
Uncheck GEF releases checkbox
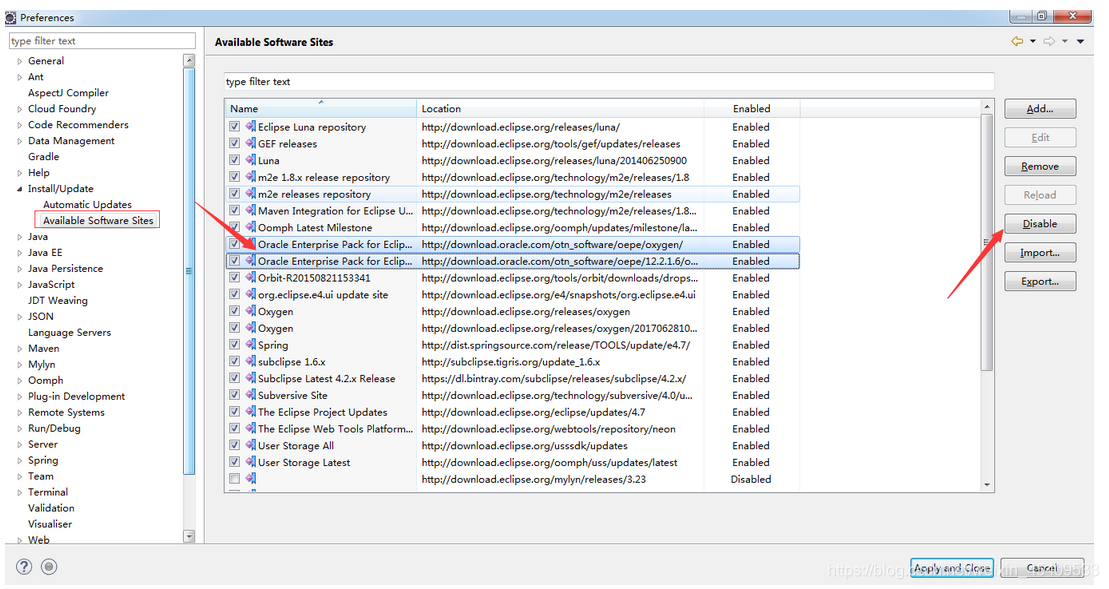(234, 144)
